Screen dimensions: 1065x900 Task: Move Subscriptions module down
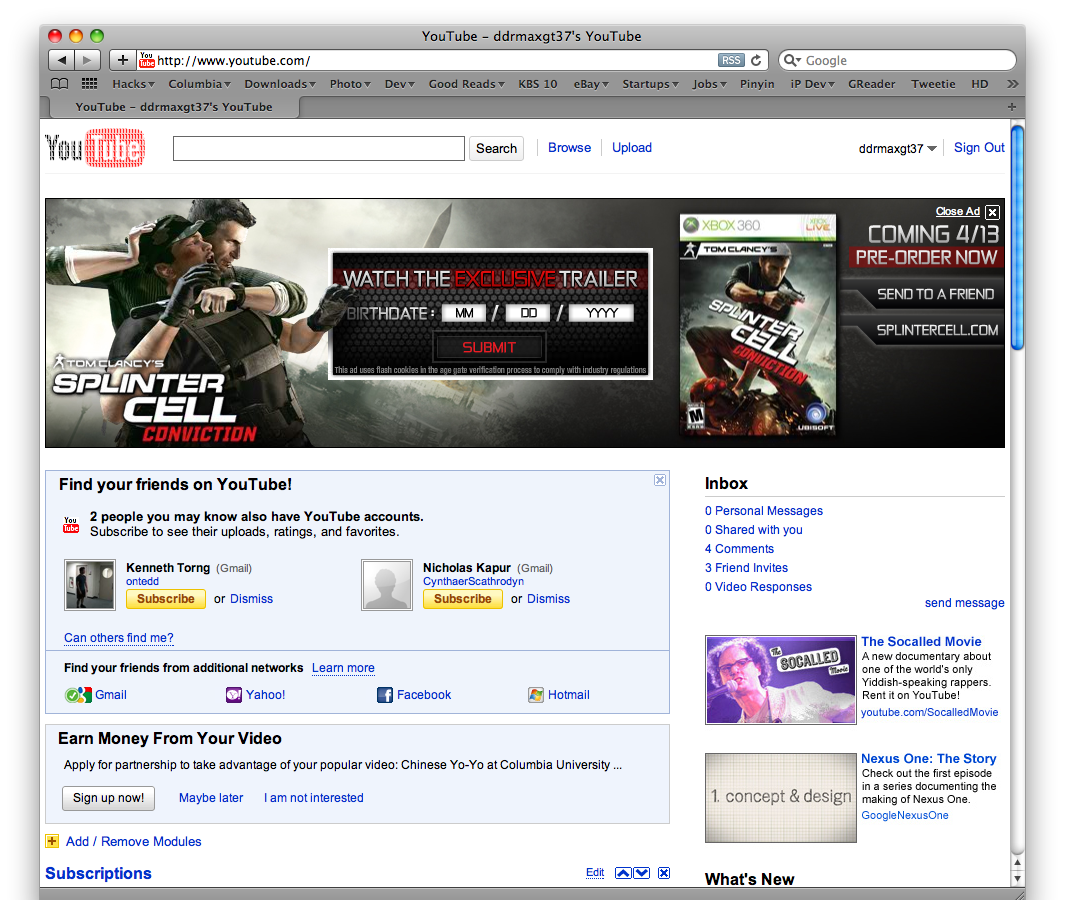coord(642,873)
